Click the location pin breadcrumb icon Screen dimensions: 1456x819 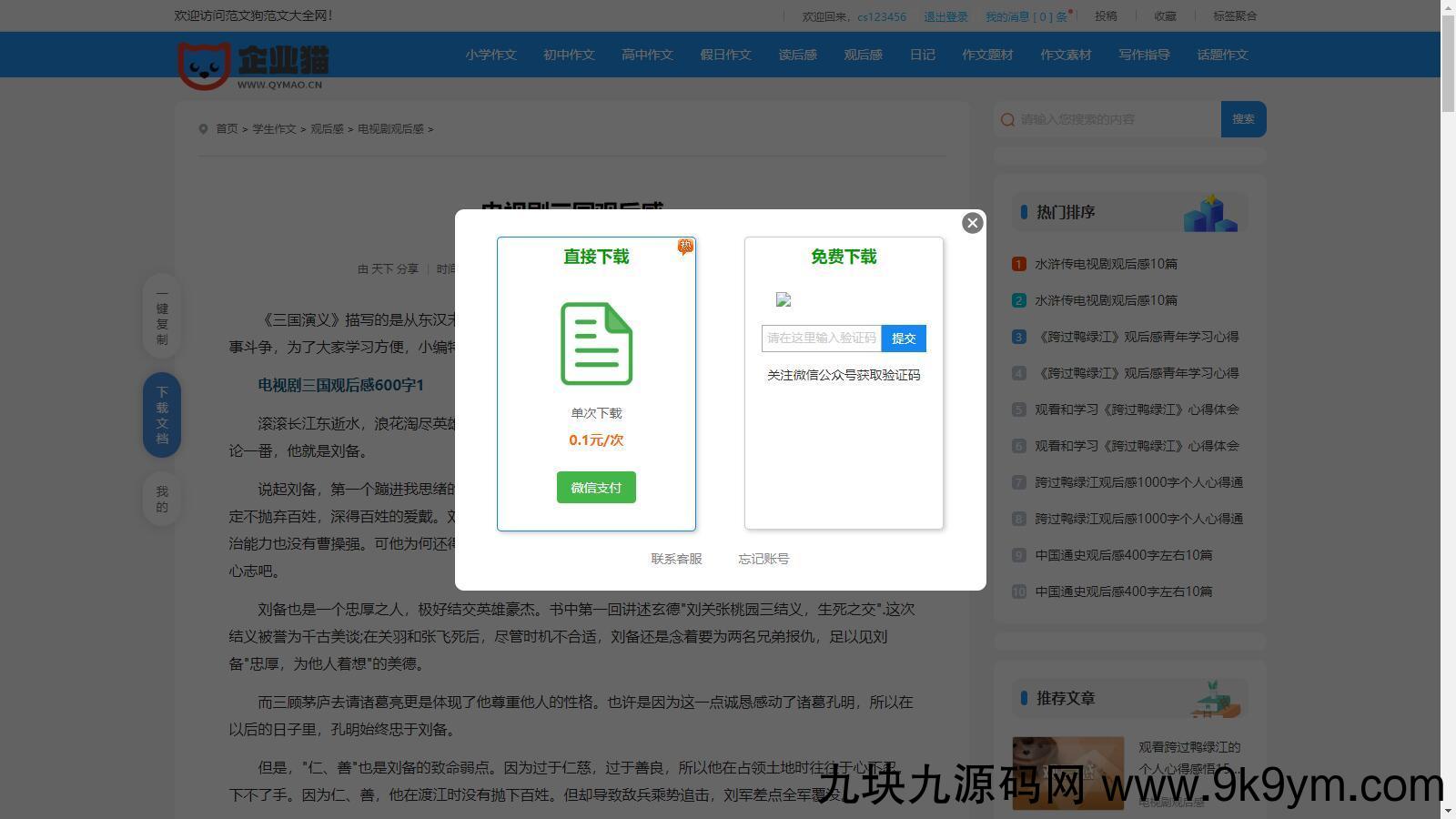(203, 129)
